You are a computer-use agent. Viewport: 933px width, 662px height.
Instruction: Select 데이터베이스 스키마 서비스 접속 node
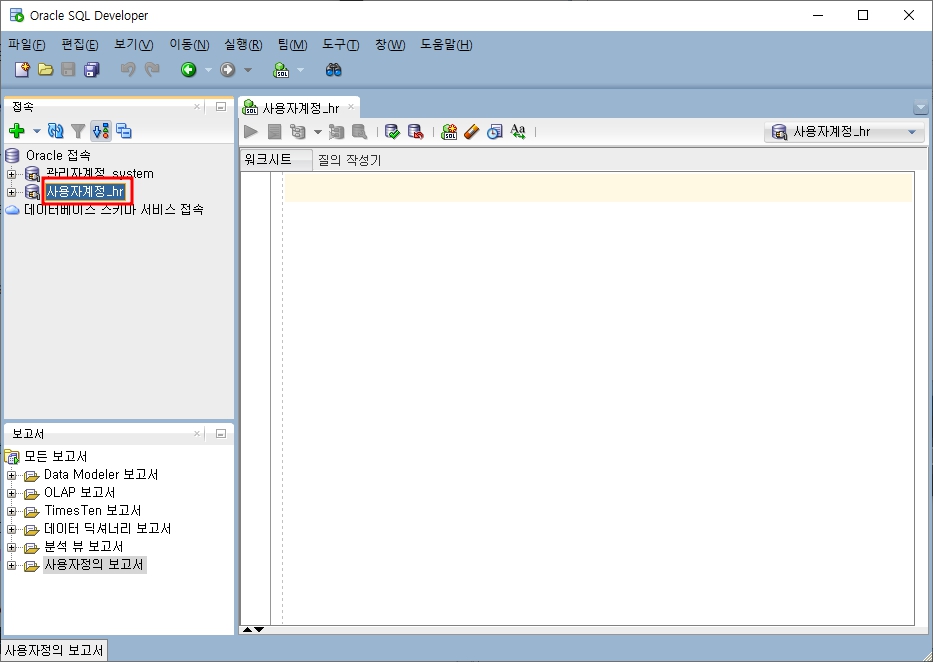click(114, 209)
